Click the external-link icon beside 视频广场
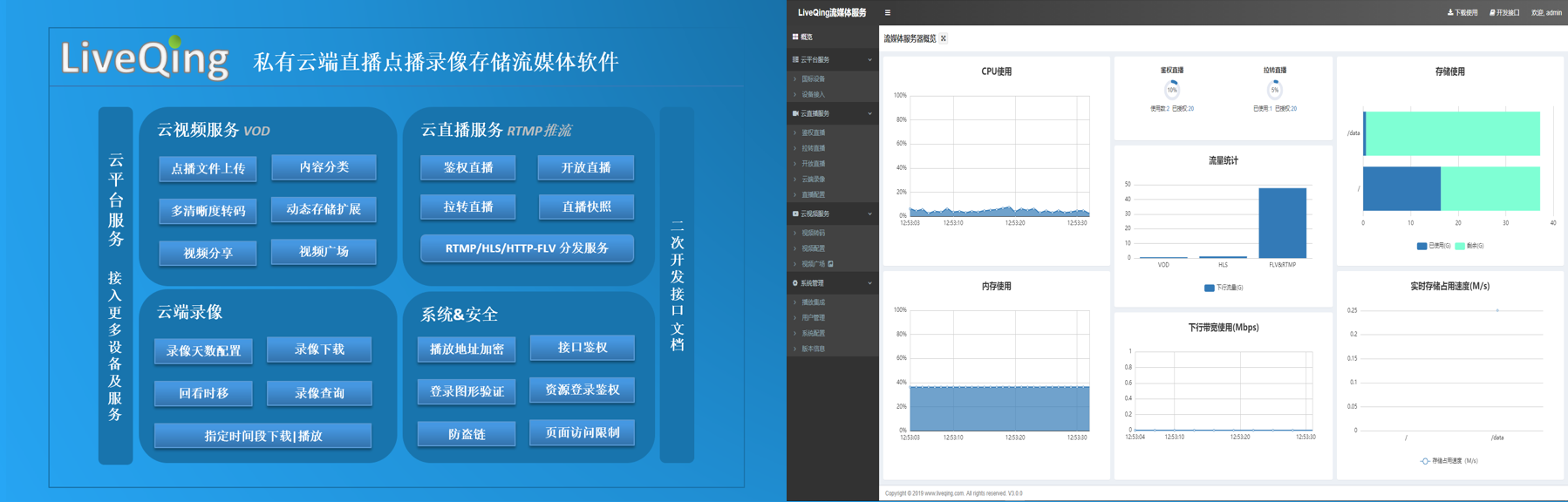This screenshot has height=502, width=1568. pyautogui.click(x=831, y=263)
